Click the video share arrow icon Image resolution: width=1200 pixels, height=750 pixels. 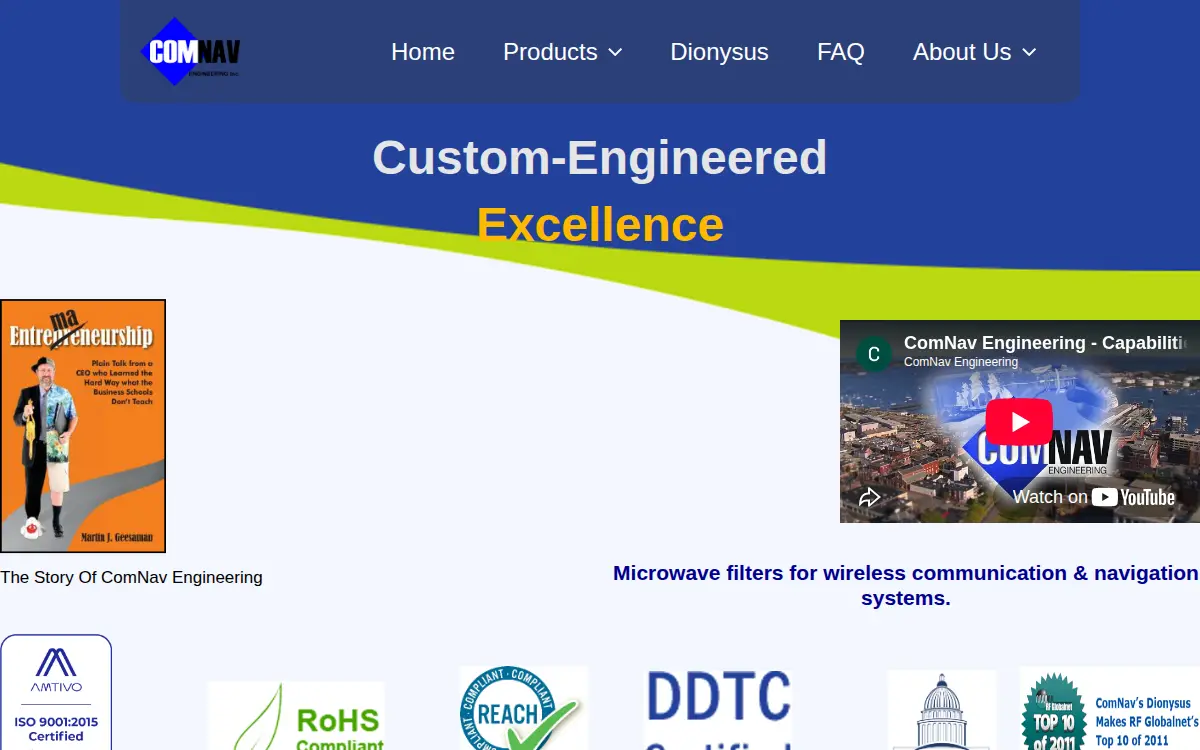(869, 497)
